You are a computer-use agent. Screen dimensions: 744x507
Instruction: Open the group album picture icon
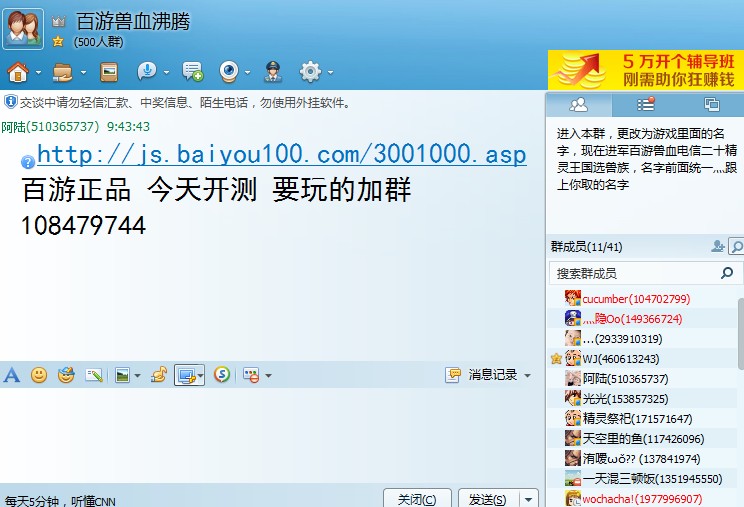[x=108, y=72]
